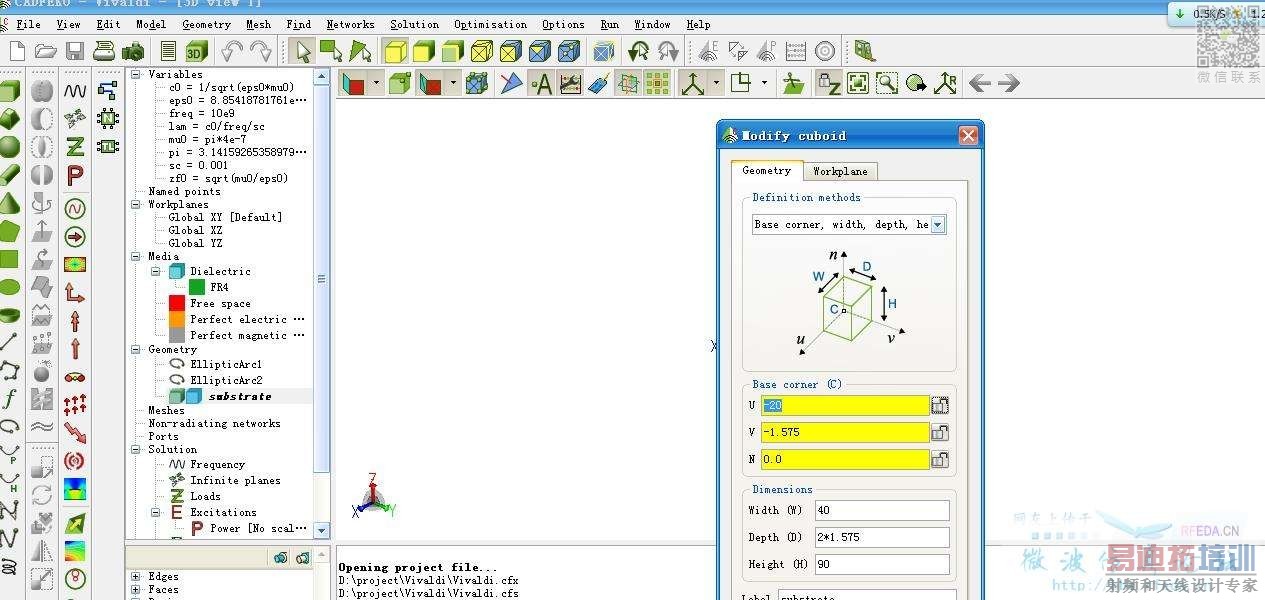This screenshot has height=600, width=1265.
Task: Click the New model icon
Action: 17,51
